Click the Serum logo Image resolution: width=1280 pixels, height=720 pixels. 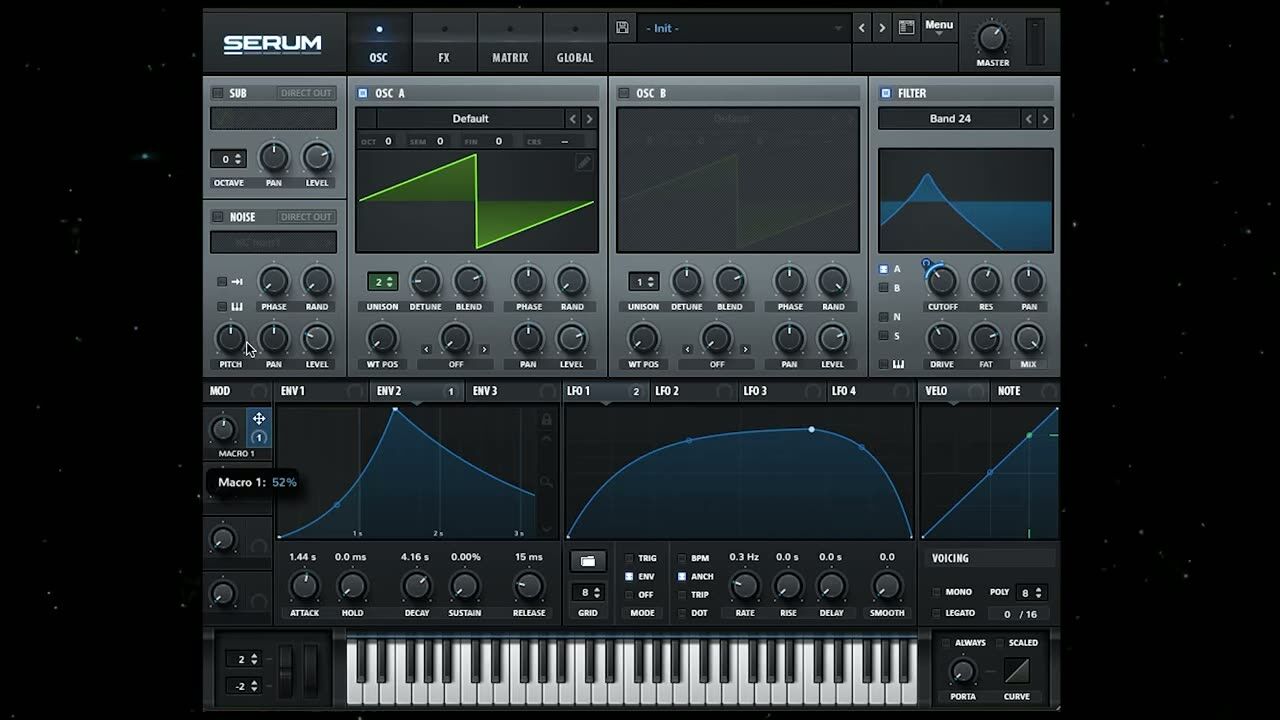coord(272,44)
